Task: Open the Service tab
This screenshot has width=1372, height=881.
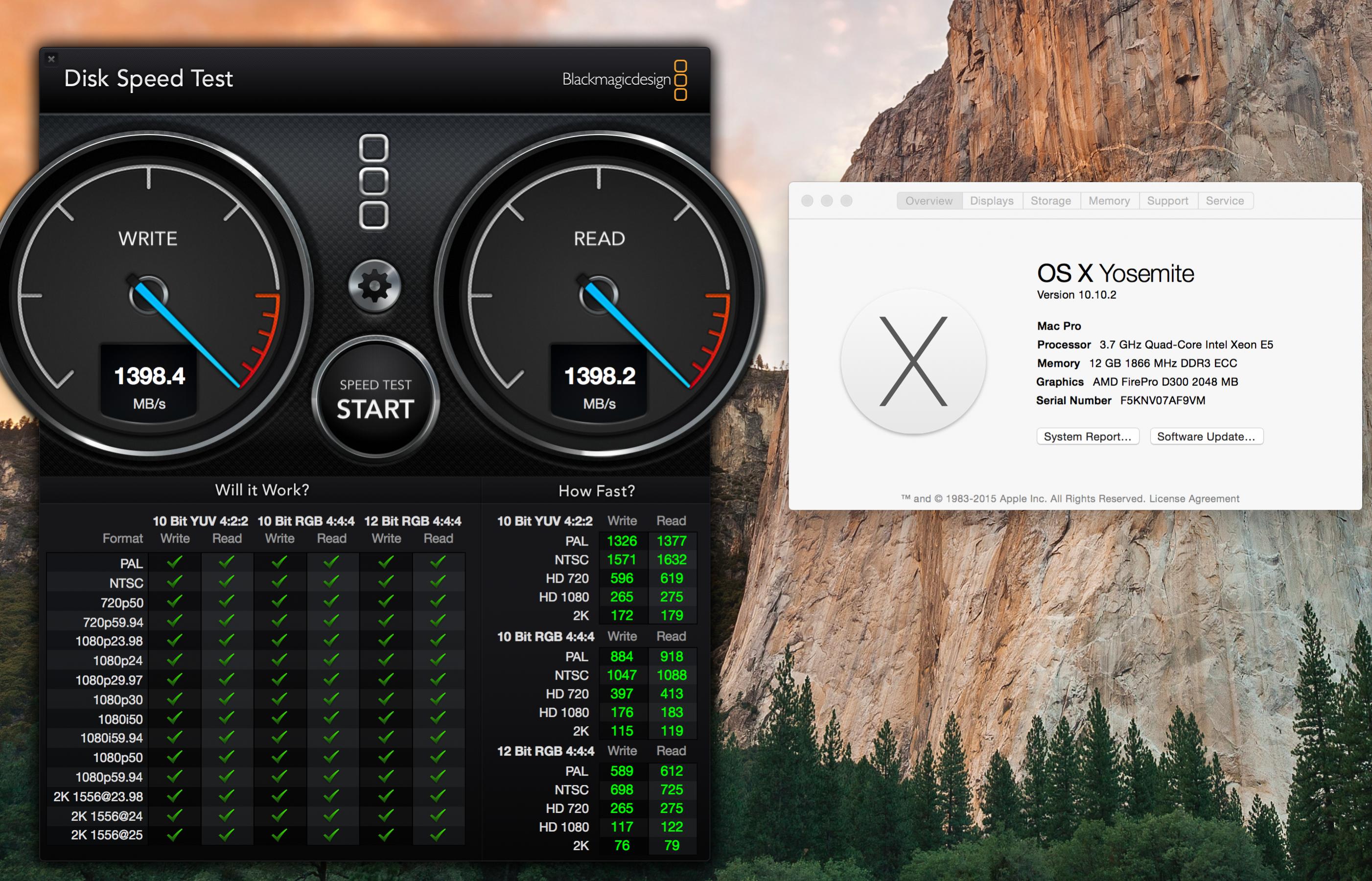Action: coord(1225,201)
